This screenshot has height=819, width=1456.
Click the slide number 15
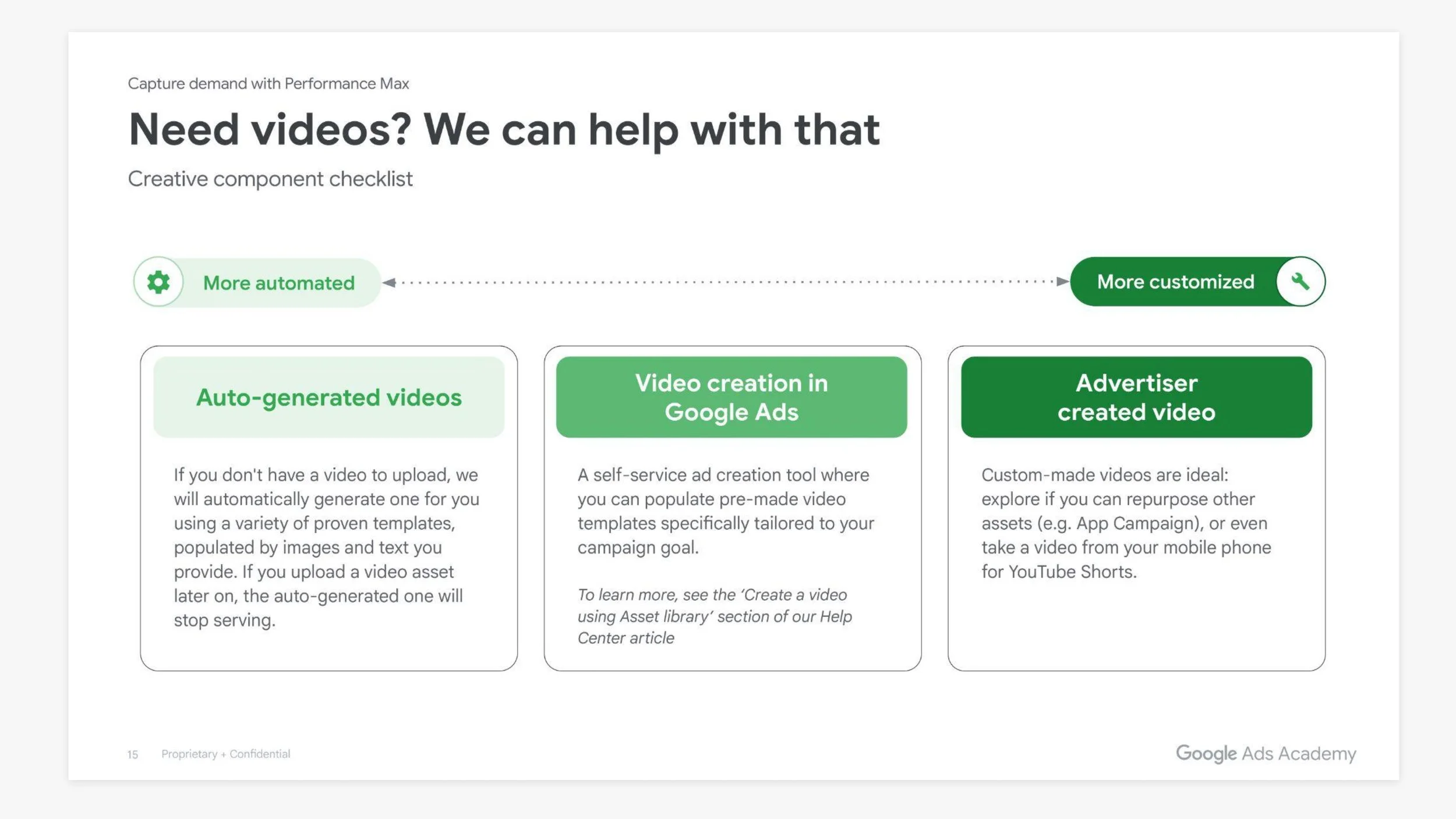coord(133,754)
